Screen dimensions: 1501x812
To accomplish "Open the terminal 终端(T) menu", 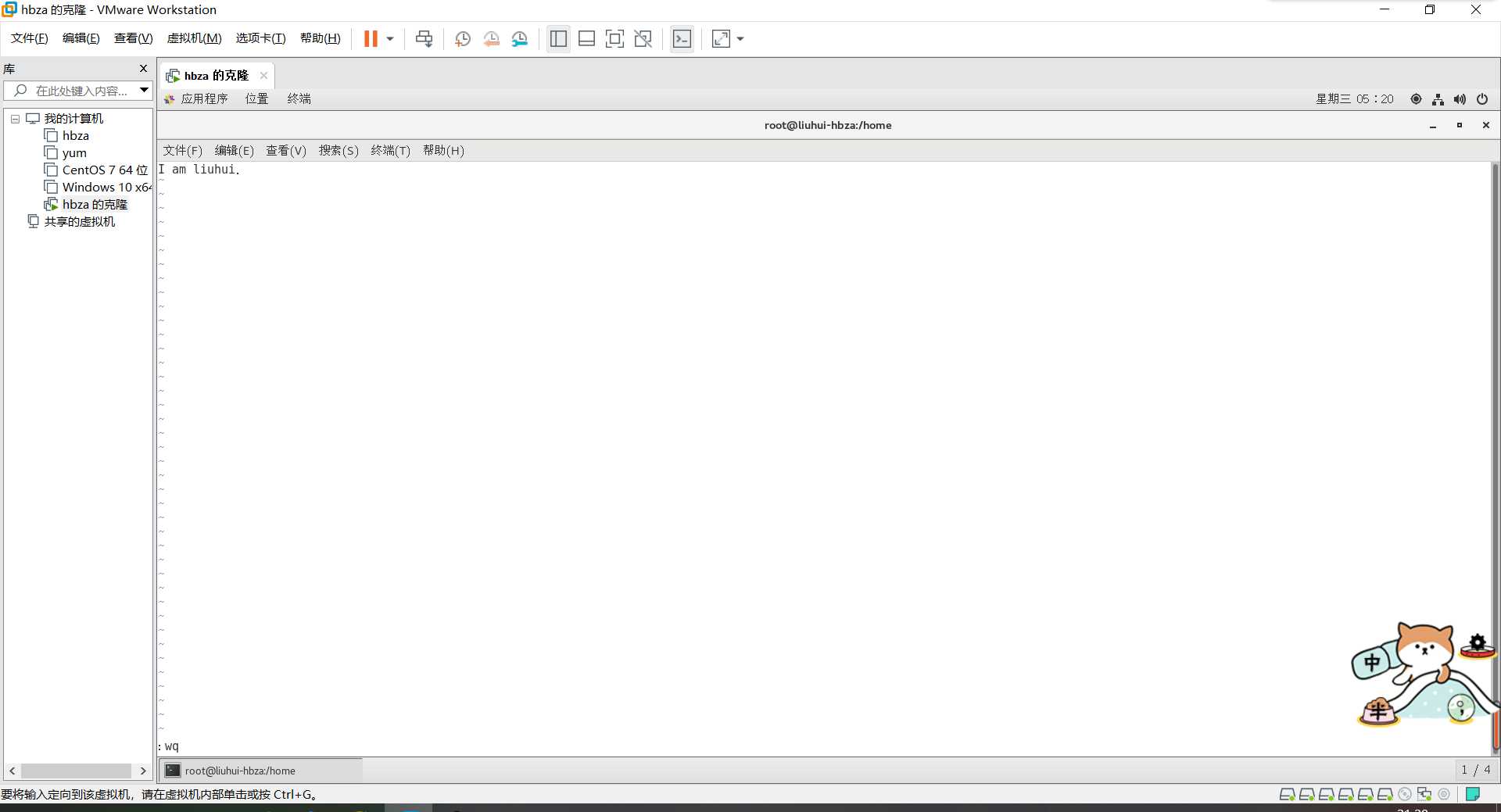I will click(x=390, y=151).
